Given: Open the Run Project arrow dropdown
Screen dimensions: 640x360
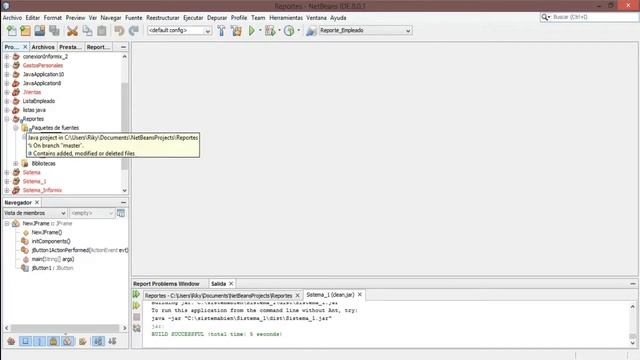Looking at the screenshot, I should coord(260,31).
